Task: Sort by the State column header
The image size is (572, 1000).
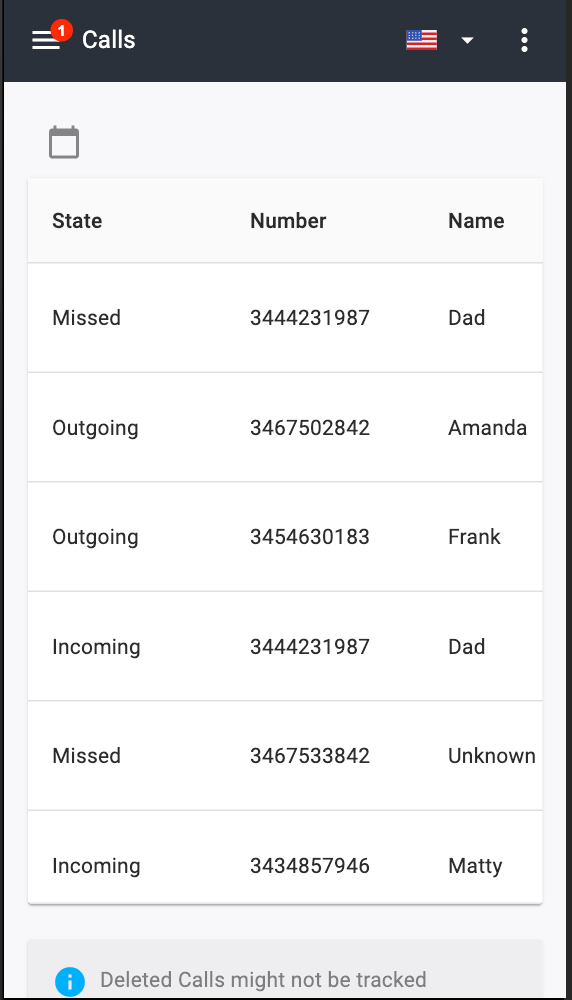Action: pyautogui.click(x=77, y=221)
